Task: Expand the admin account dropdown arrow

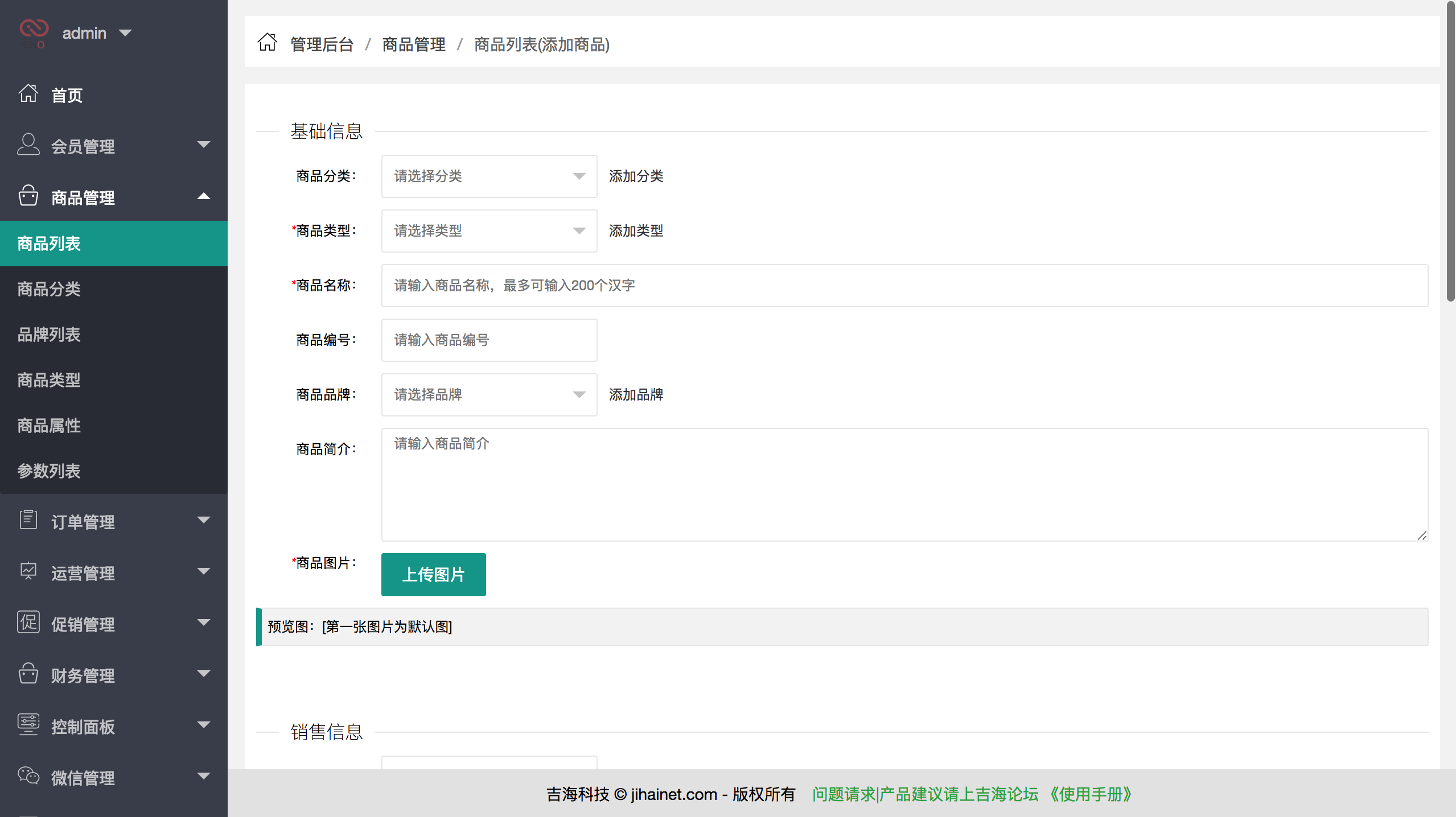Action: [126, 32]
